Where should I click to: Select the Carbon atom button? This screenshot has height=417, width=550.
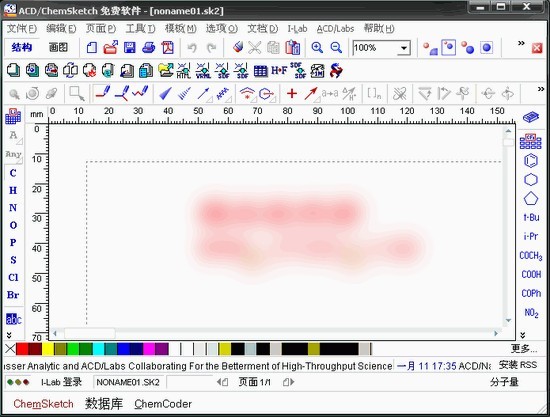(13, 173)
